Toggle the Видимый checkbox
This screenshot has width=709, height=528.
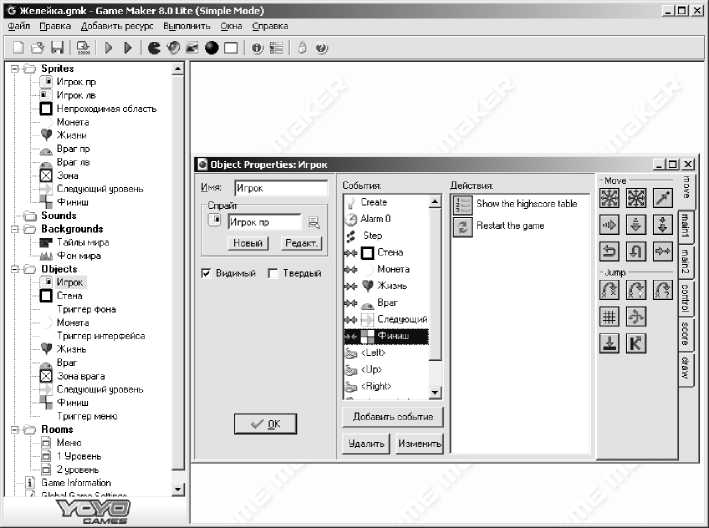pyautogui.click(x=206, y=273)
